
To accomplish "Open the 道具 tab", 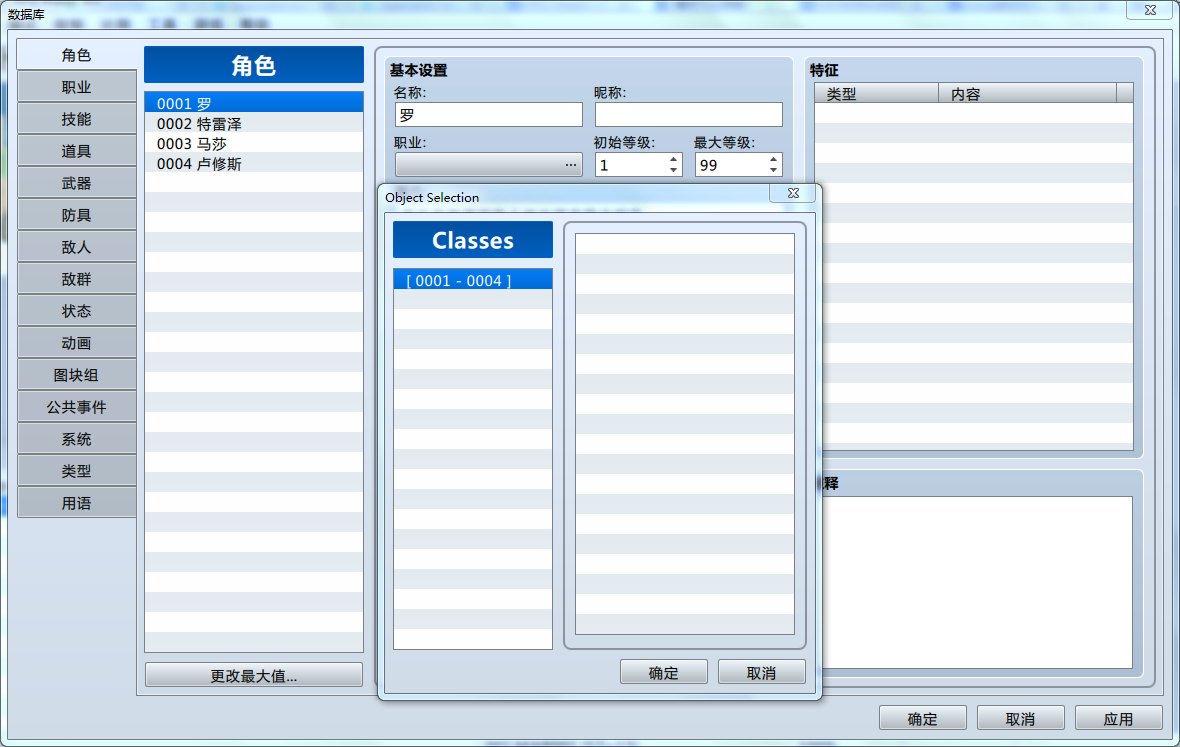I will point(76,150).
